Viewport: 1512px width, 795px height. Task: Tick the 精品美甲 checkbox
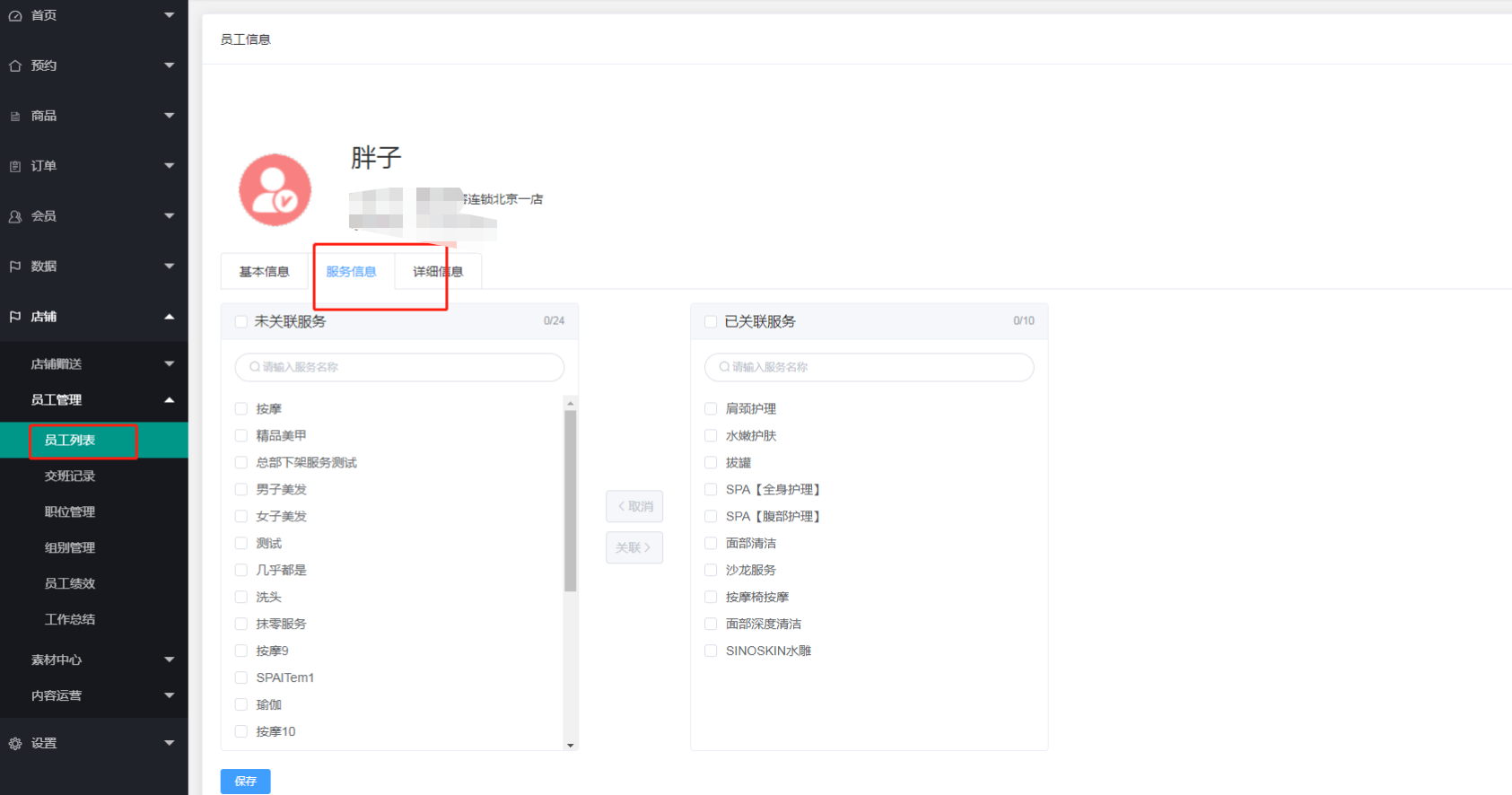[241, 435]
